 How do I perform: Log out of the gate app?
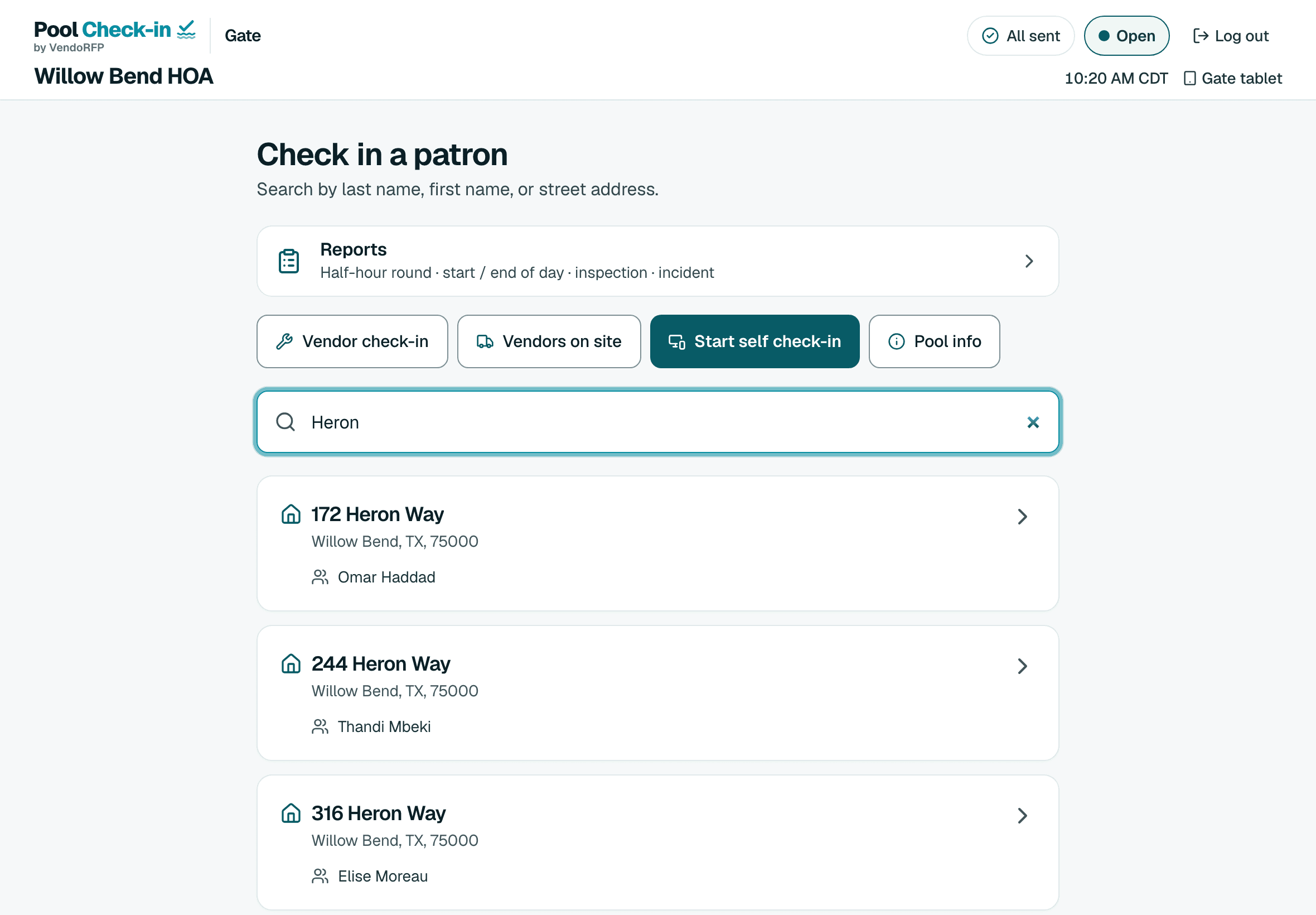1230,36
